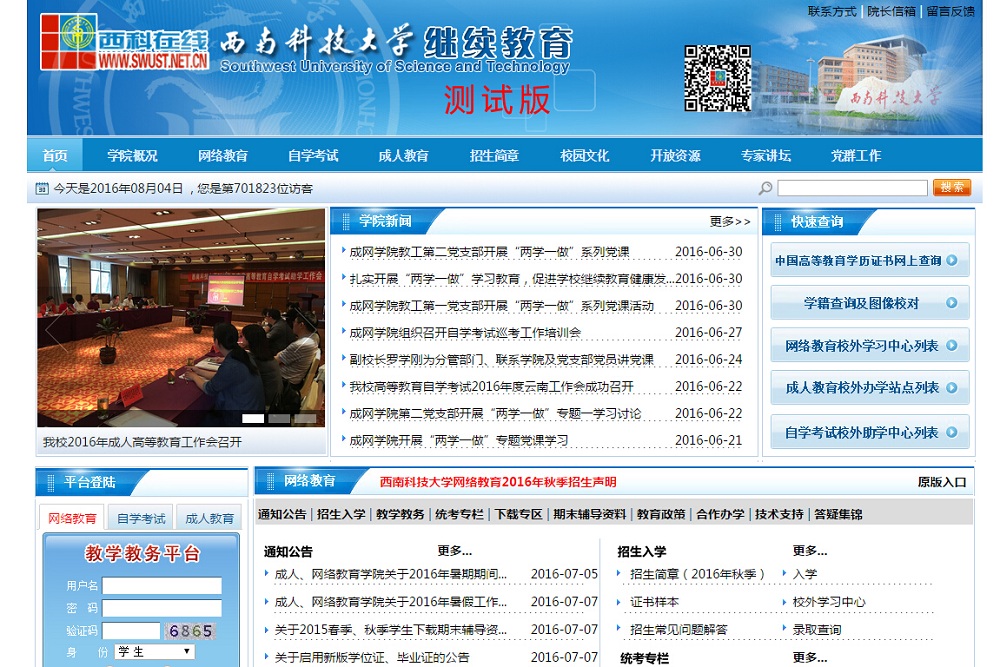Open 技术支持 sub-navigation item
The image size is (1000, 667).
coord(779,514)
